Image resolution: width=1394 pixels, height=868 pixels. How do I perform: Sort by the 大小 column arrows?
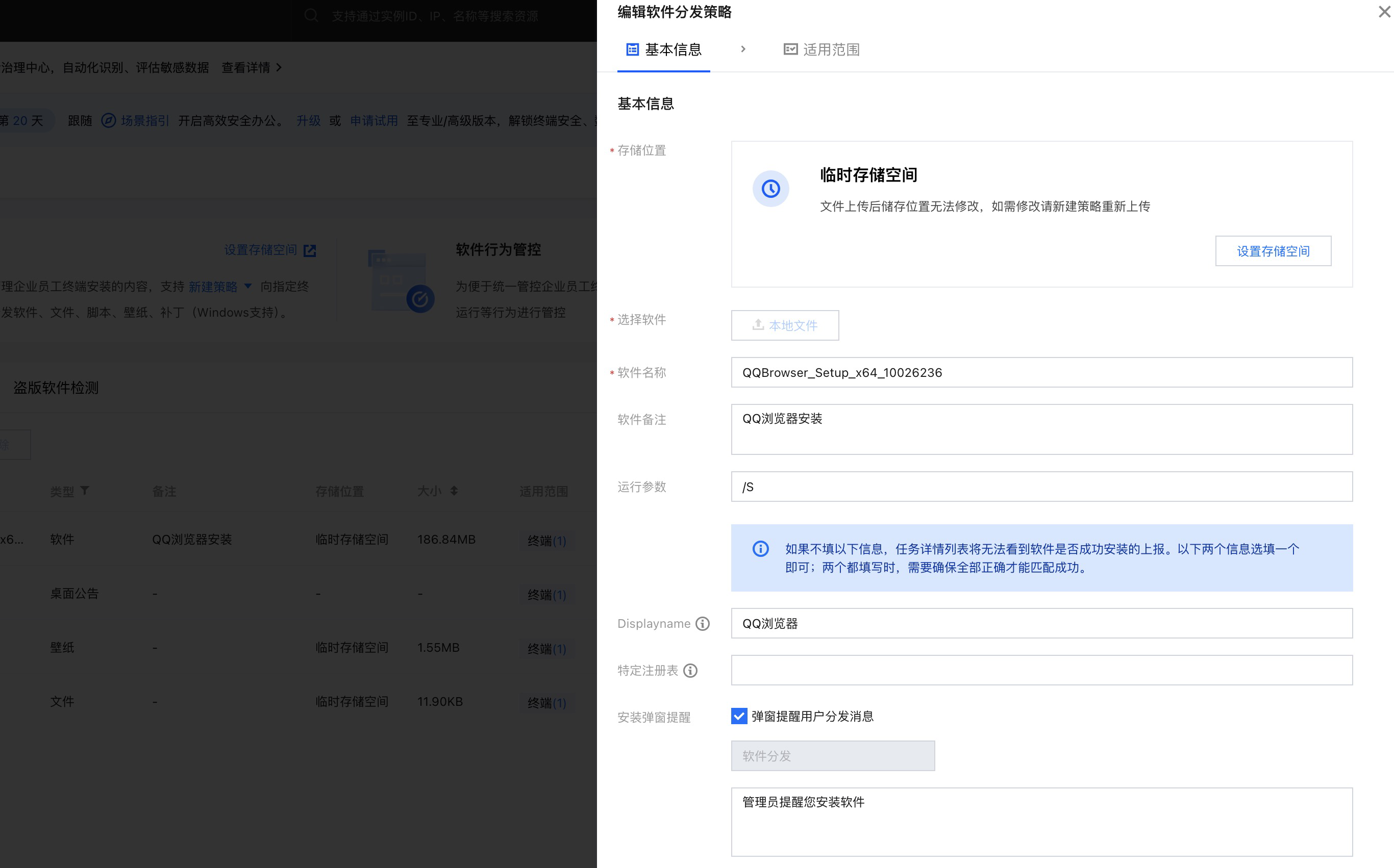coord(454,491)
